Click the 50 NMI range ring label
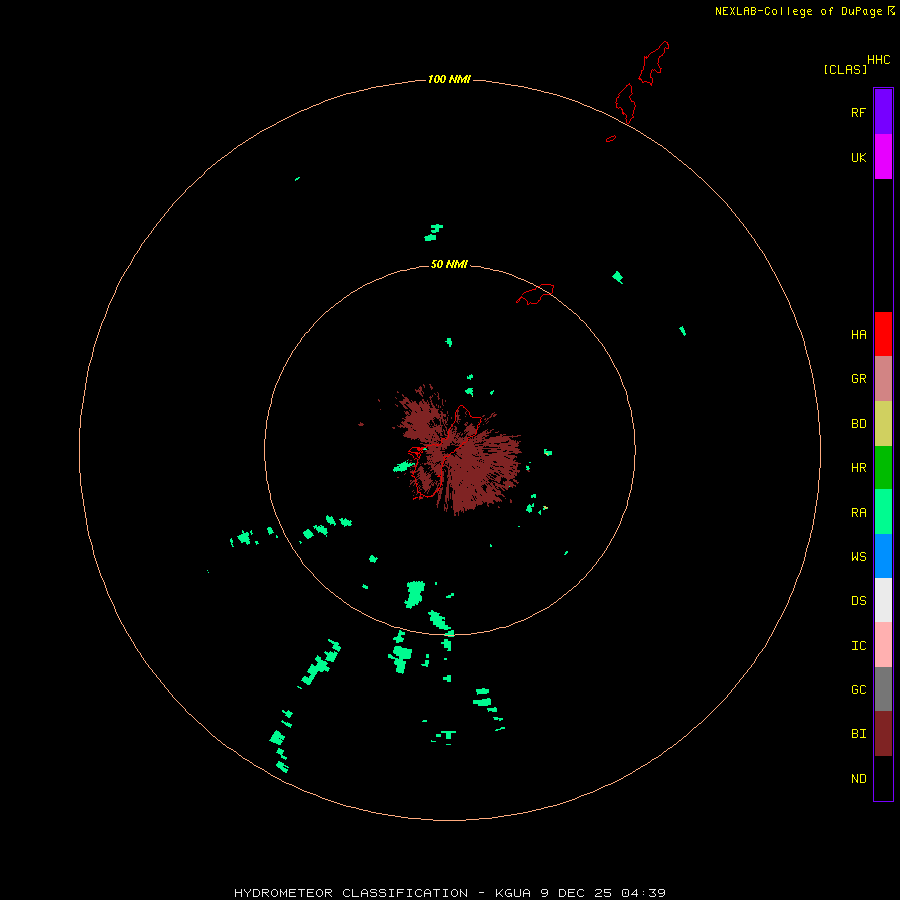This screenshot has height=900, width=900. (x=449, y=265)
